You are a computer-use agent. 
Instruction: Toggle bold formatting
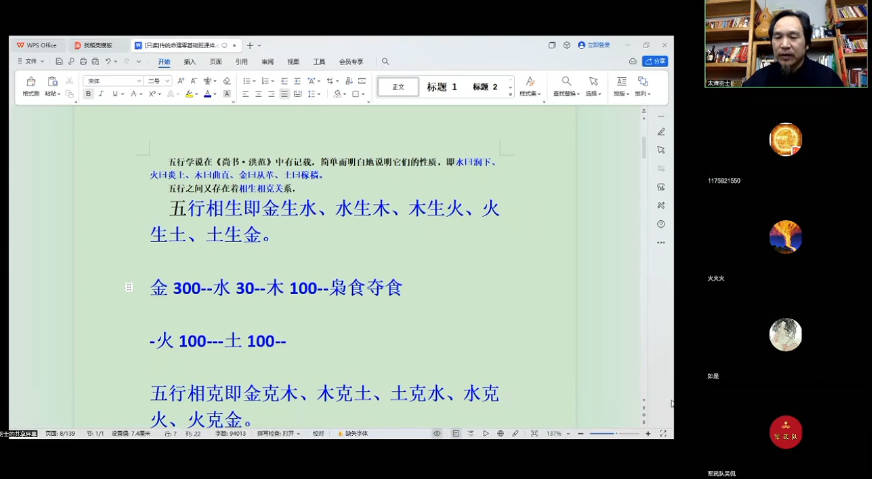pyautogui.click(x=88, y=94)
